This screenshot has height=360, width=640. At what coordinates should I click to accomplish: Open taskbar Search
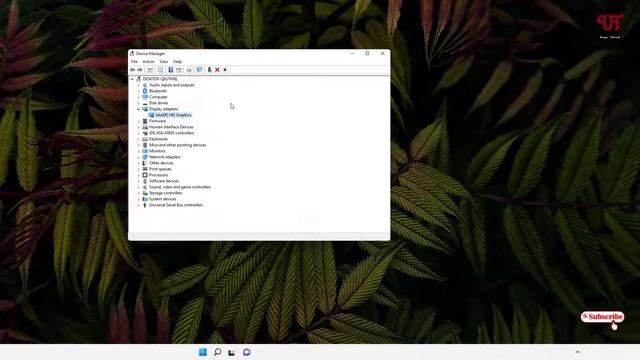[218, 352]
